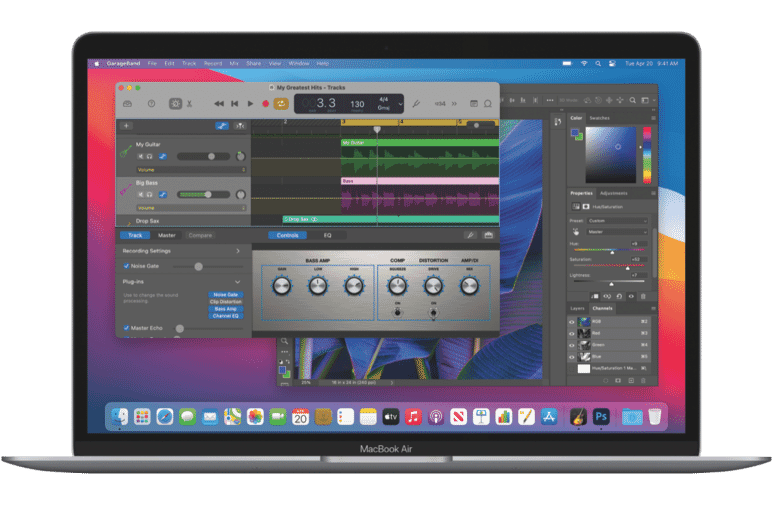Flip the Comp ON switch
Image resolution: width=773 pixels, height=505 pixels.
(x=397, y=312)
